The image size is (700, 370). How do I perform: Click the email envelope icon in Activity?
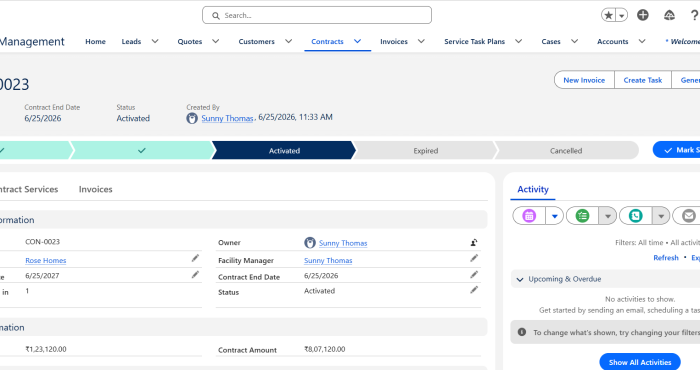(x=688, y=216)
